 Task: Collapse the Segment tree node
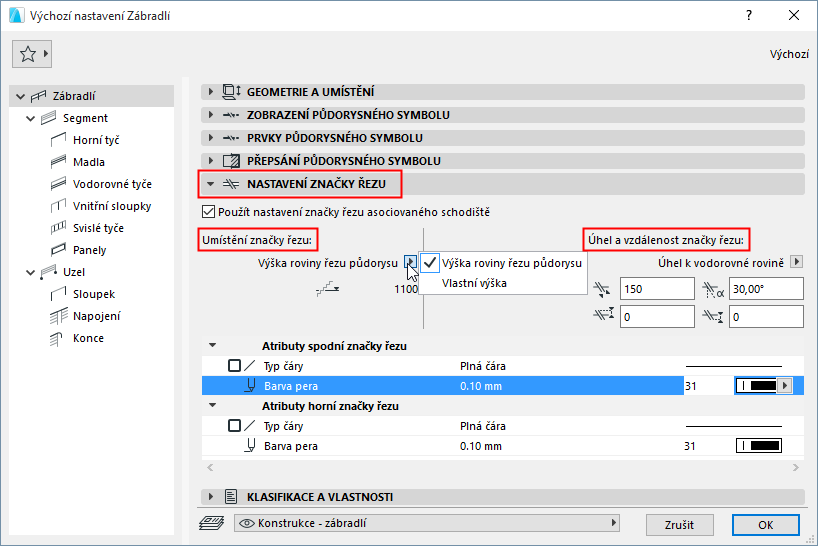31,118
